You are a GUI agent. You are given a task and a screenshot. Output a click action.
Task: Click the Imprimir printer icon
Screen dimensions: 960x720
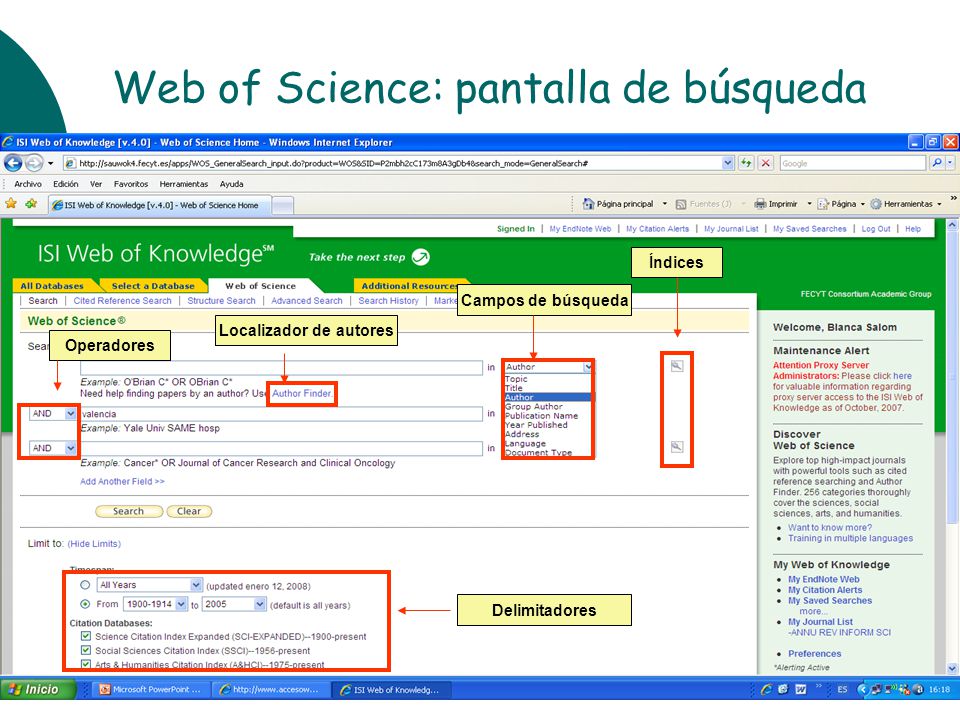click(x=760, y=204)
